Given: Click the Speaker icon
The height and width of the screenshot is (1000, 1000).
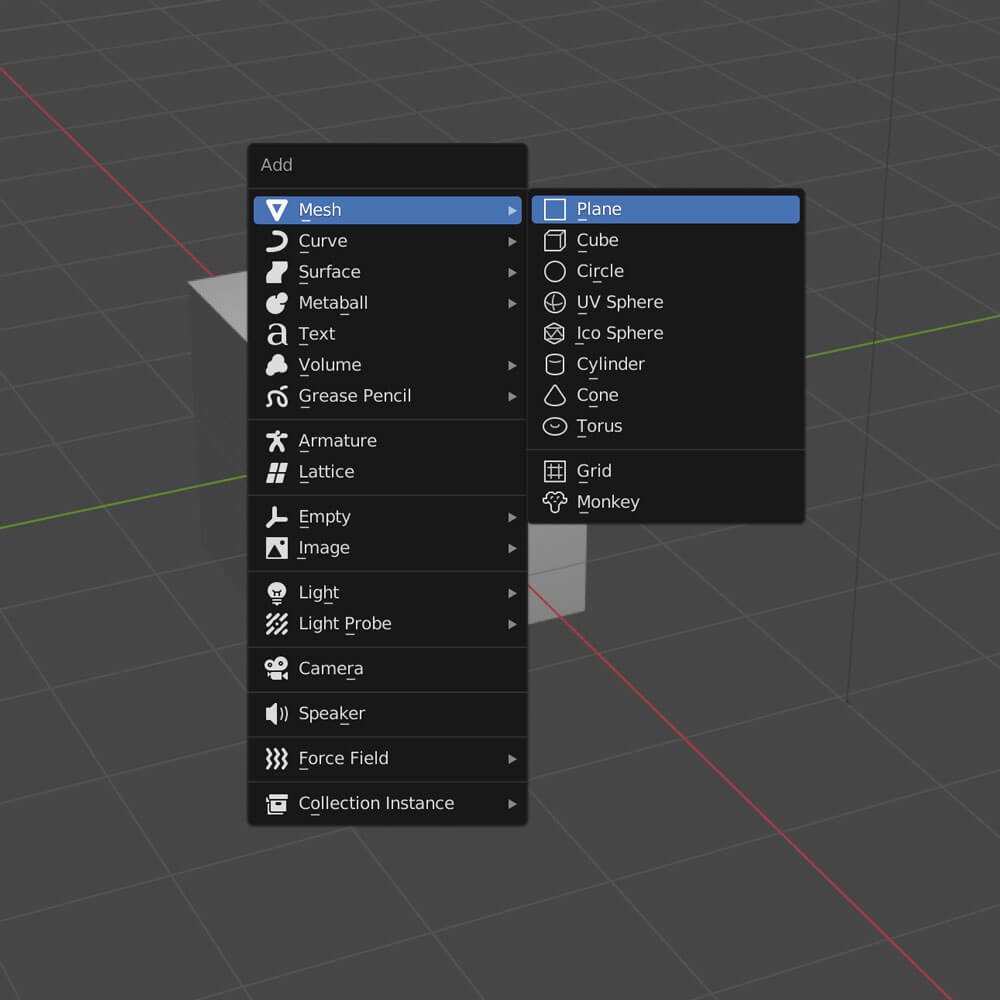Looking at the screenshot, I should (x=276, y=713).
